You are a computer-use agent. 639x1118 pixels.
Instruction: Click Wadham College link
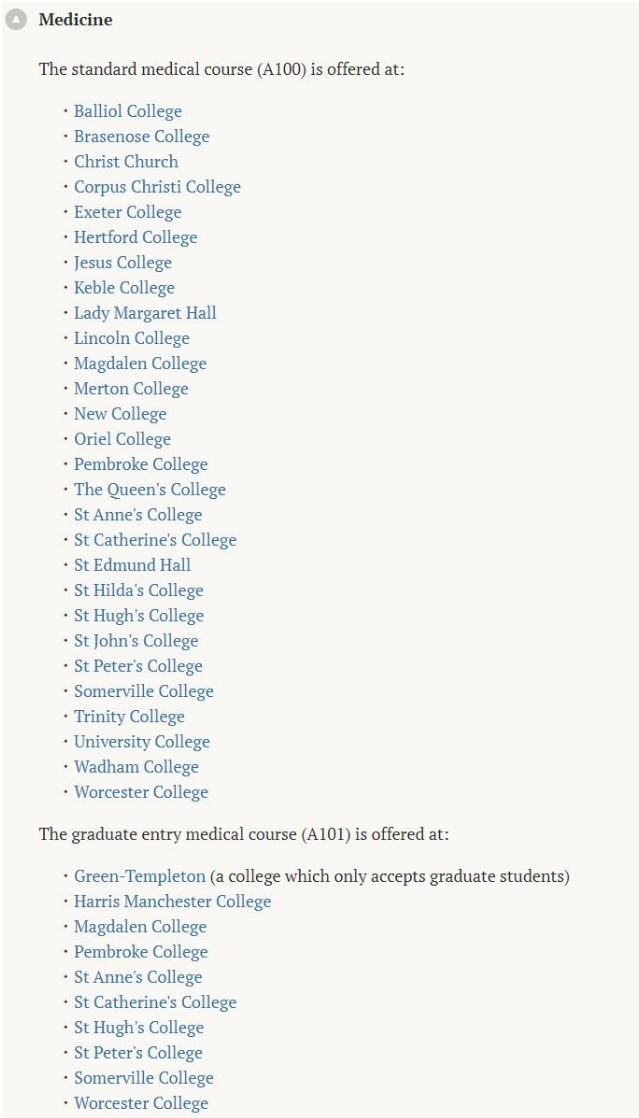(x=136, y=767)
